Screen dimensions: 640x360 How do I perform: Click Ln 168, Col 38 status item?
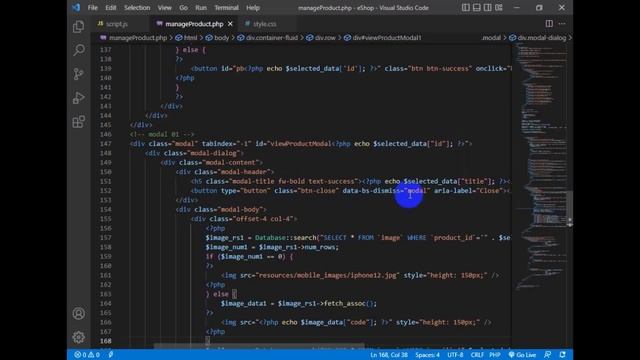pos(389,355)
